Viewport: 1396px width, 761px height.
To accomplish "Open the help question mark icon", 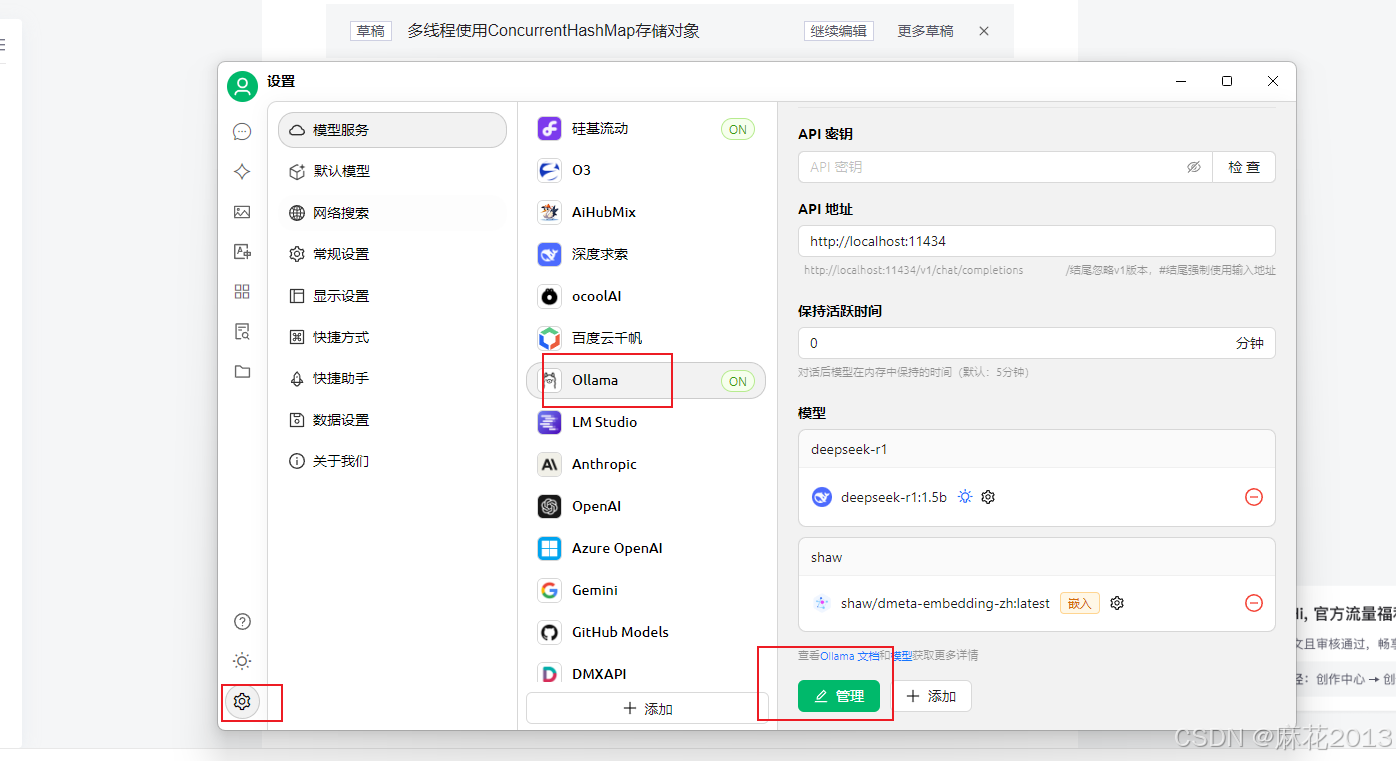I will point(242,621).
